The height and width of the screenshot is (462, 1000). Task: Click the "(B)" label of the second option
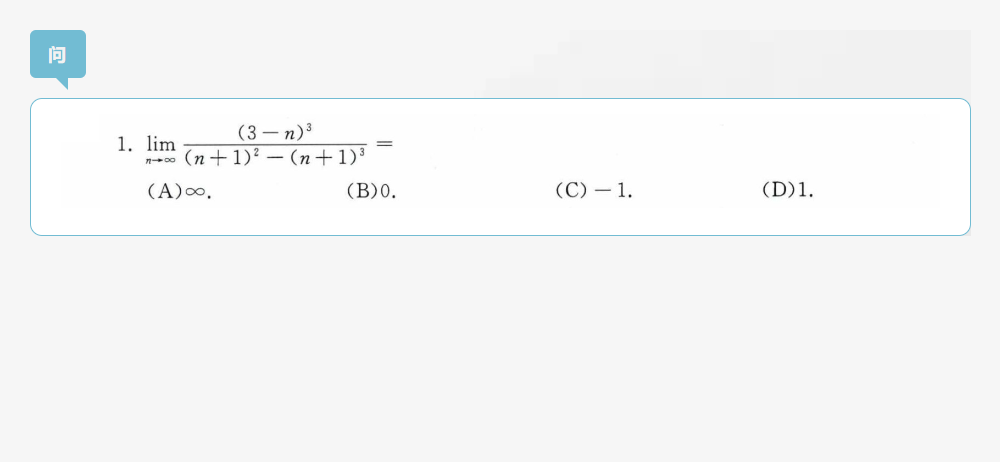(x=363, y=191)
